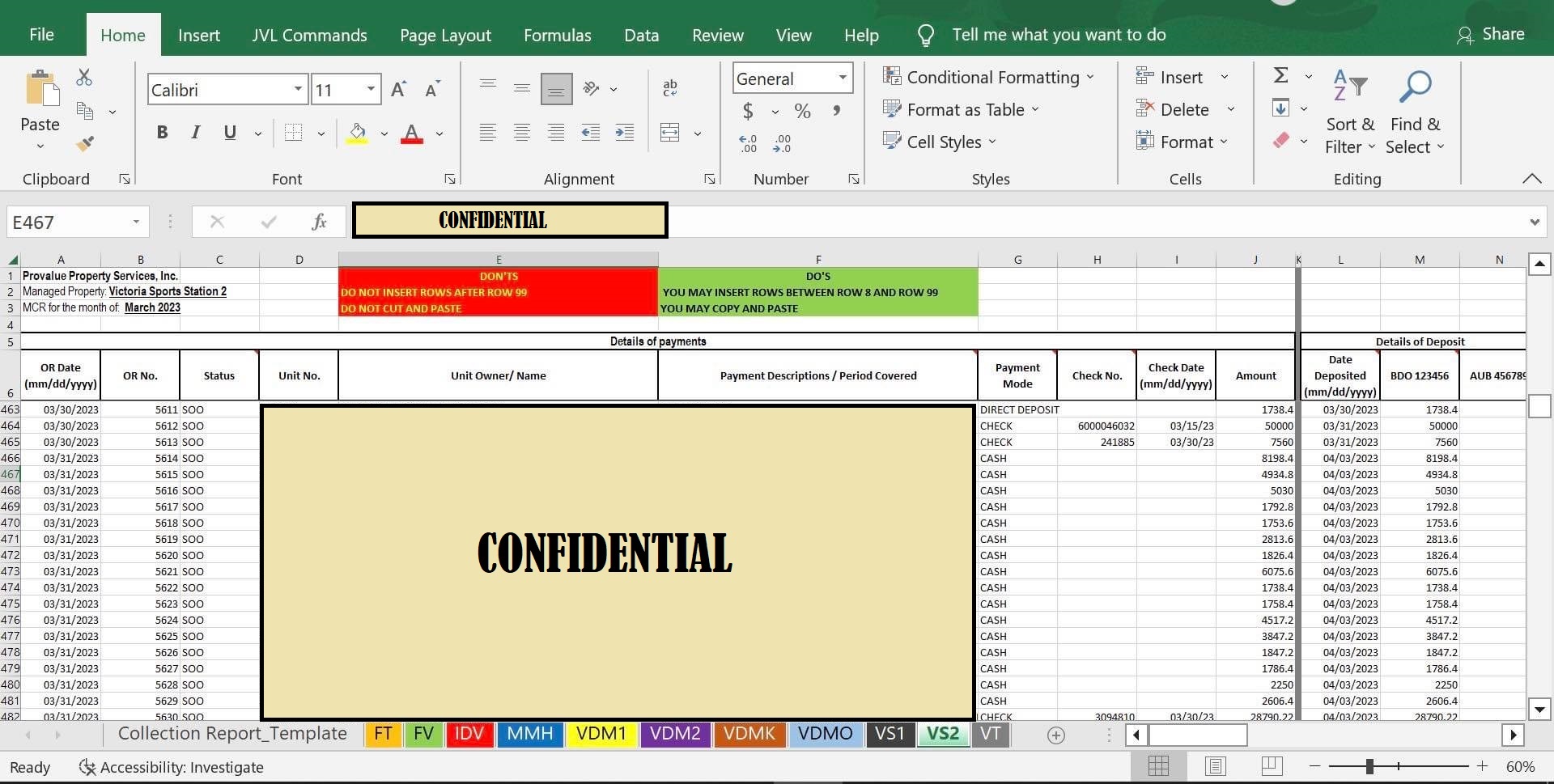Click Increase Indent icon
This screenshot has height=784, width=1554.
(625, 133)
